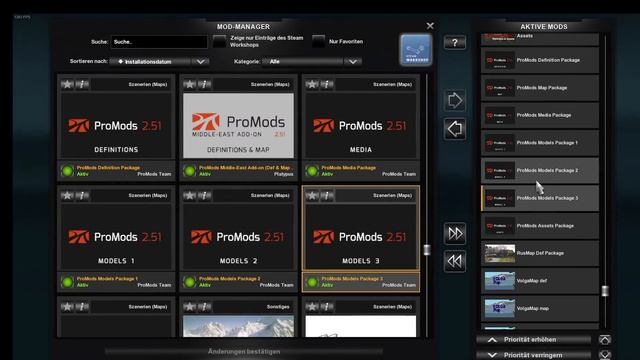Deactivate all mods with double left arrows
Image resolution: width=640 pixels, height=360 pixels.
click(x=455, y=261)
